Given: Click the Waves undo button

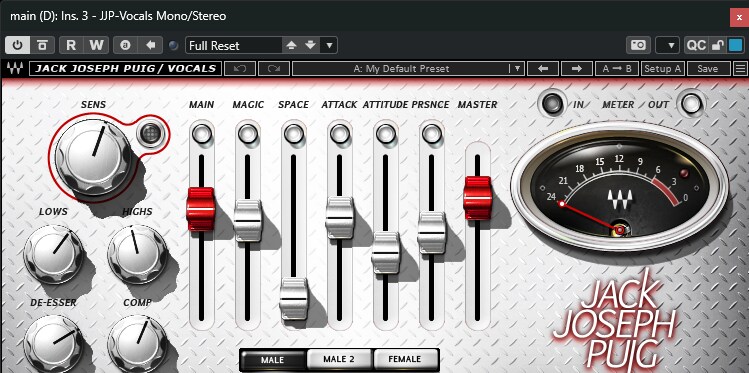Looking at the screenshot, I should point(240,69).
